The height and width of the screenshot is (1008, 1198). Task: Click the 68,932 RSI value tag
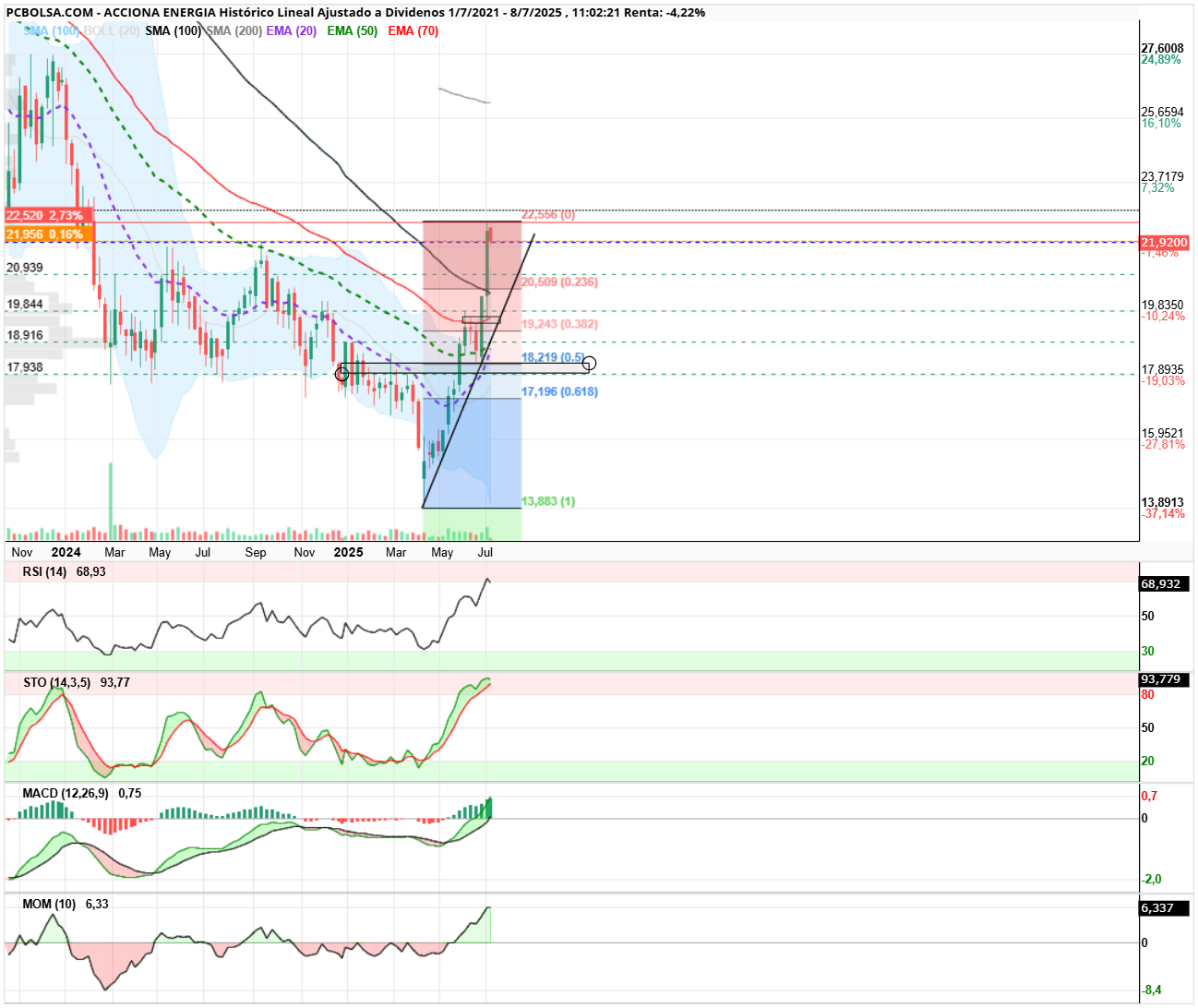point(1165,584)
